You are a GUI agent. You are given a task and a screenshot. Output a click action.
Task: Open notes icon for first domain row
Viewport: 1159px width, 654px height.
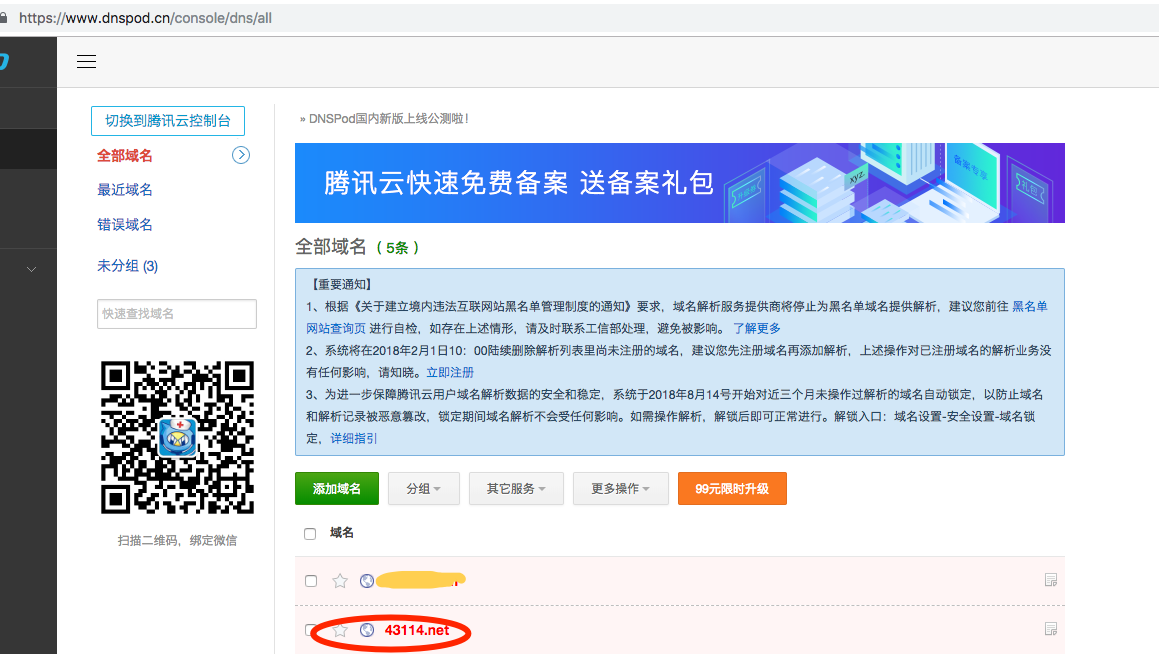tap(1050, 580)
